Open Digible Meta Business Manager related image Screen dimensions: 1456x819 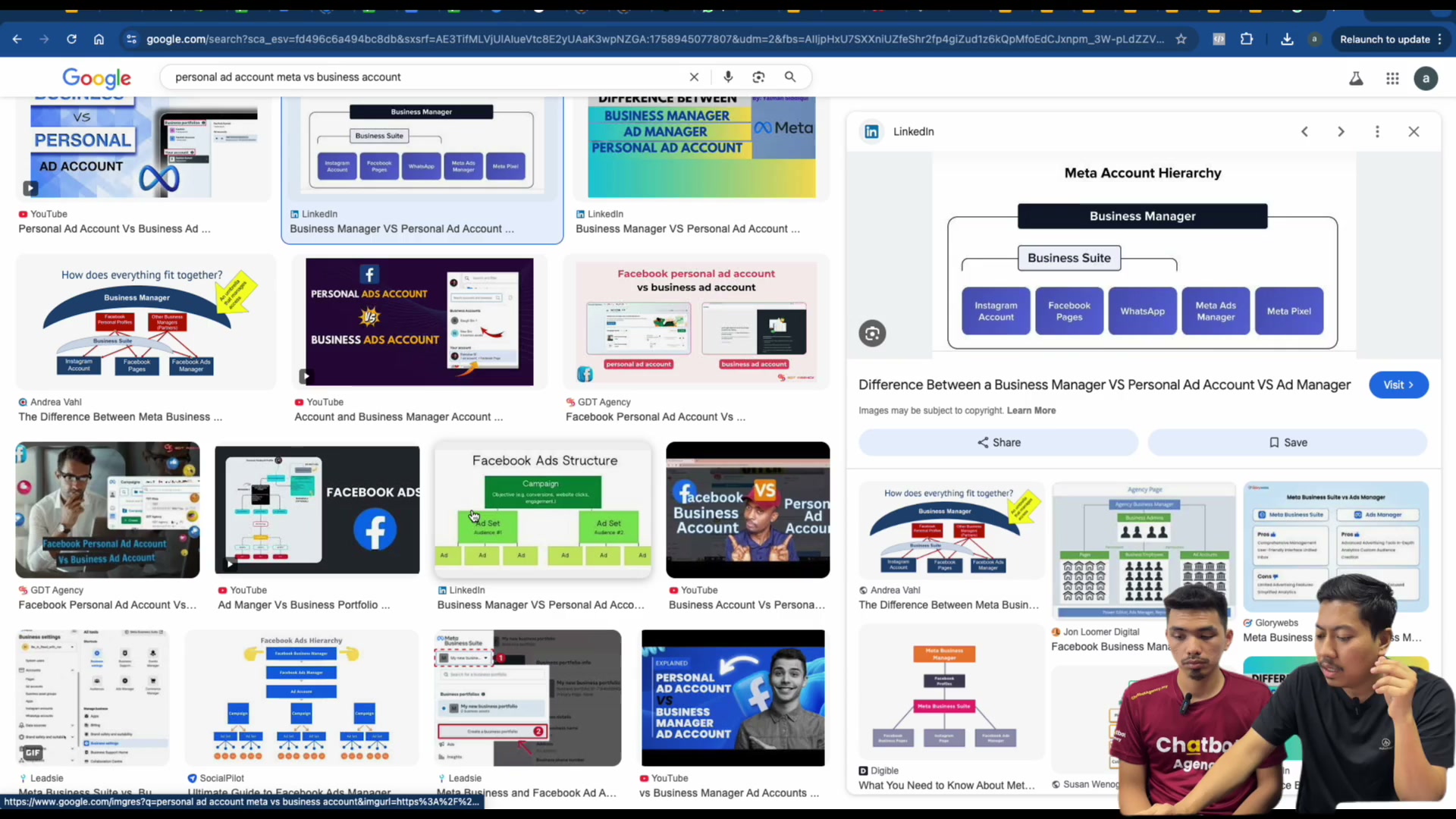951,692
